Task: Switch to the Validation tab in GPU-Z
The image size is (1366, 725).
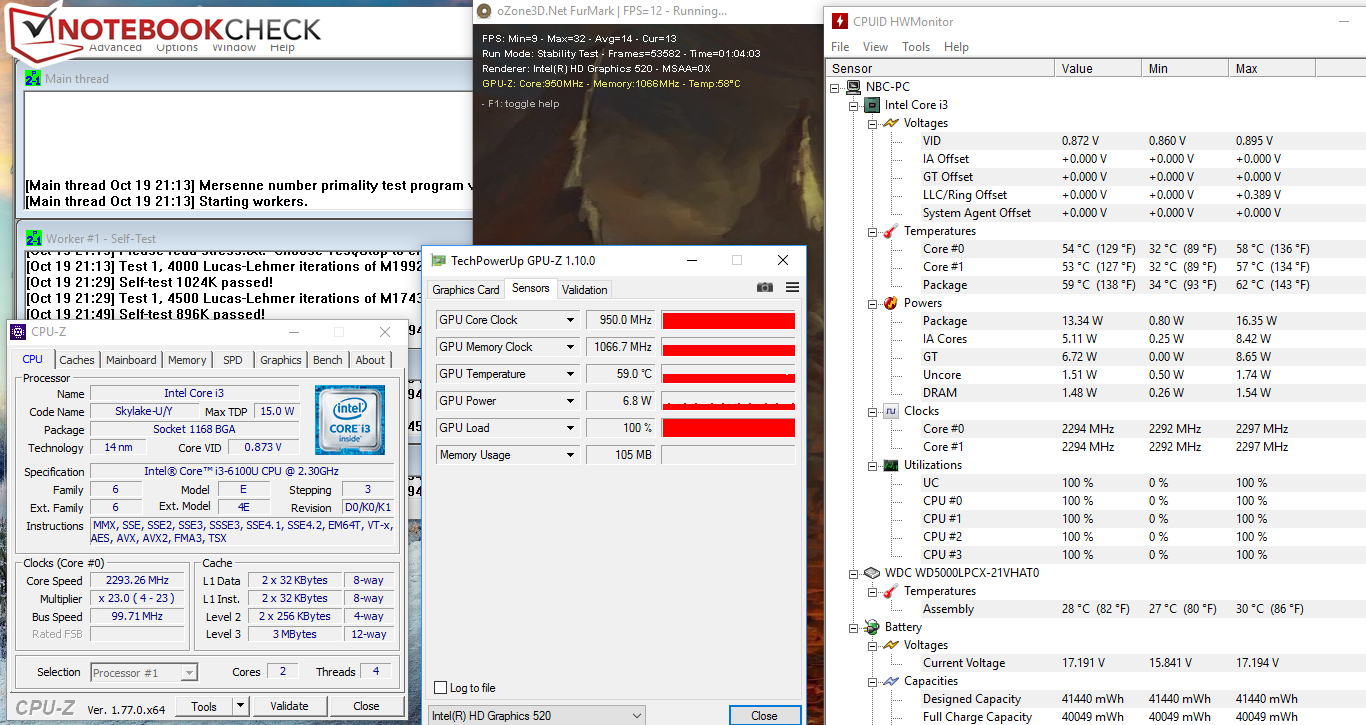Action: (585, 290)
